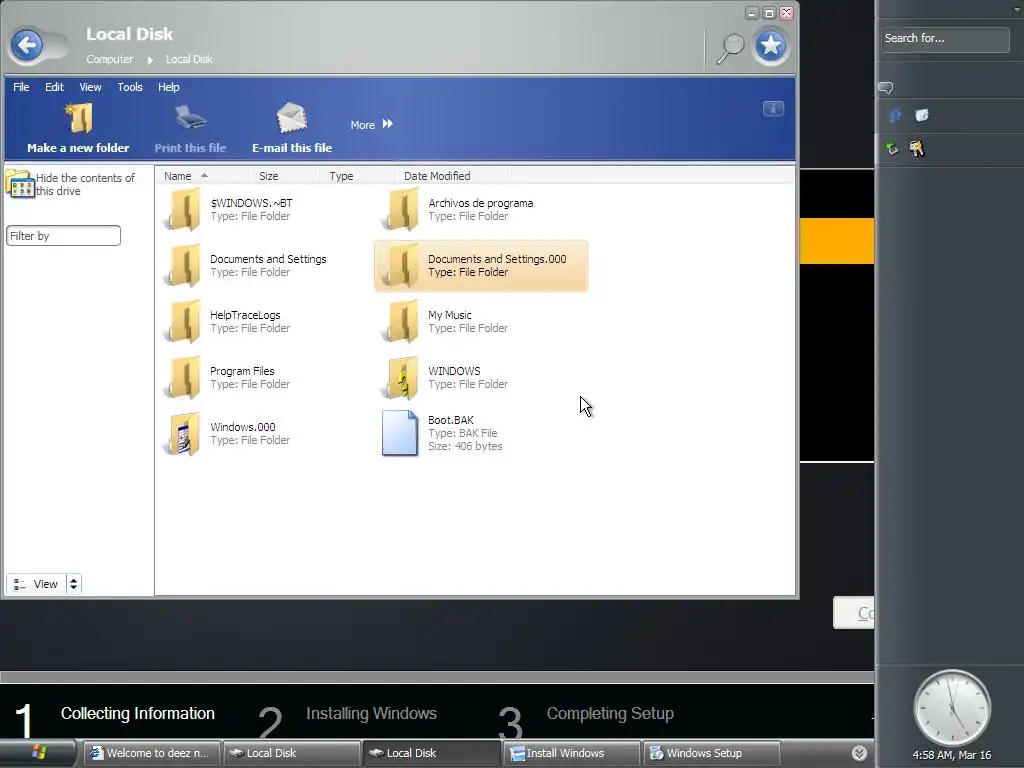Click Hide the contents of this drive

(71, 184)
